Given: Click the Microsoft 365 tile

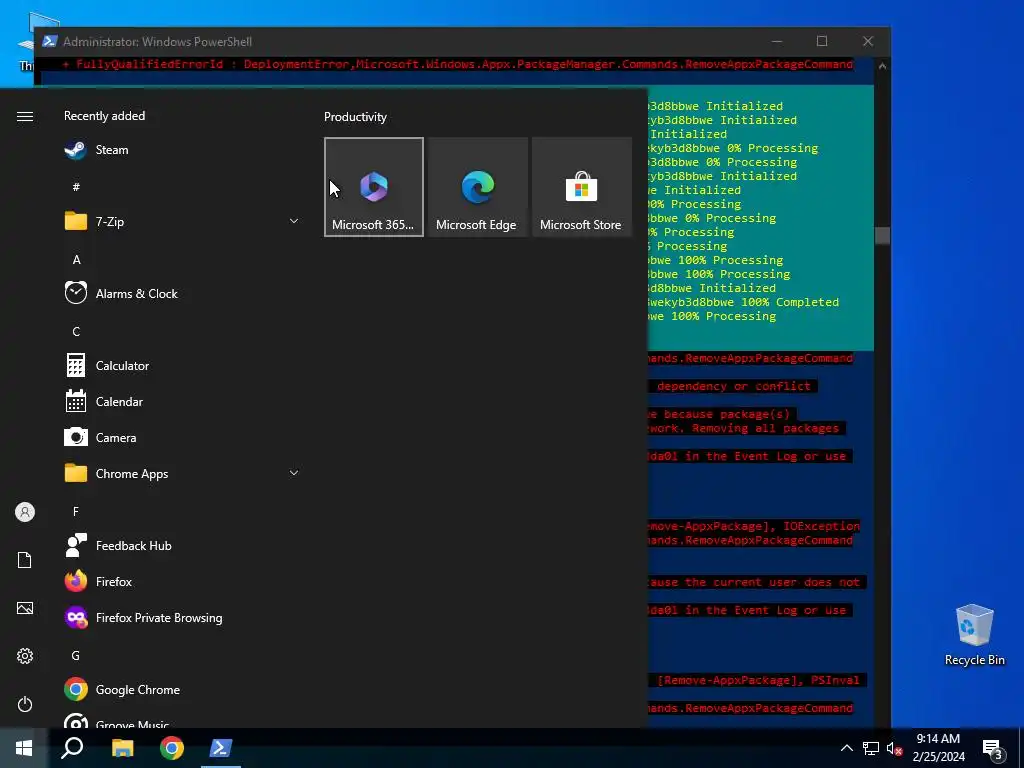Looking at the screenshot, I should tap(374, 187).
